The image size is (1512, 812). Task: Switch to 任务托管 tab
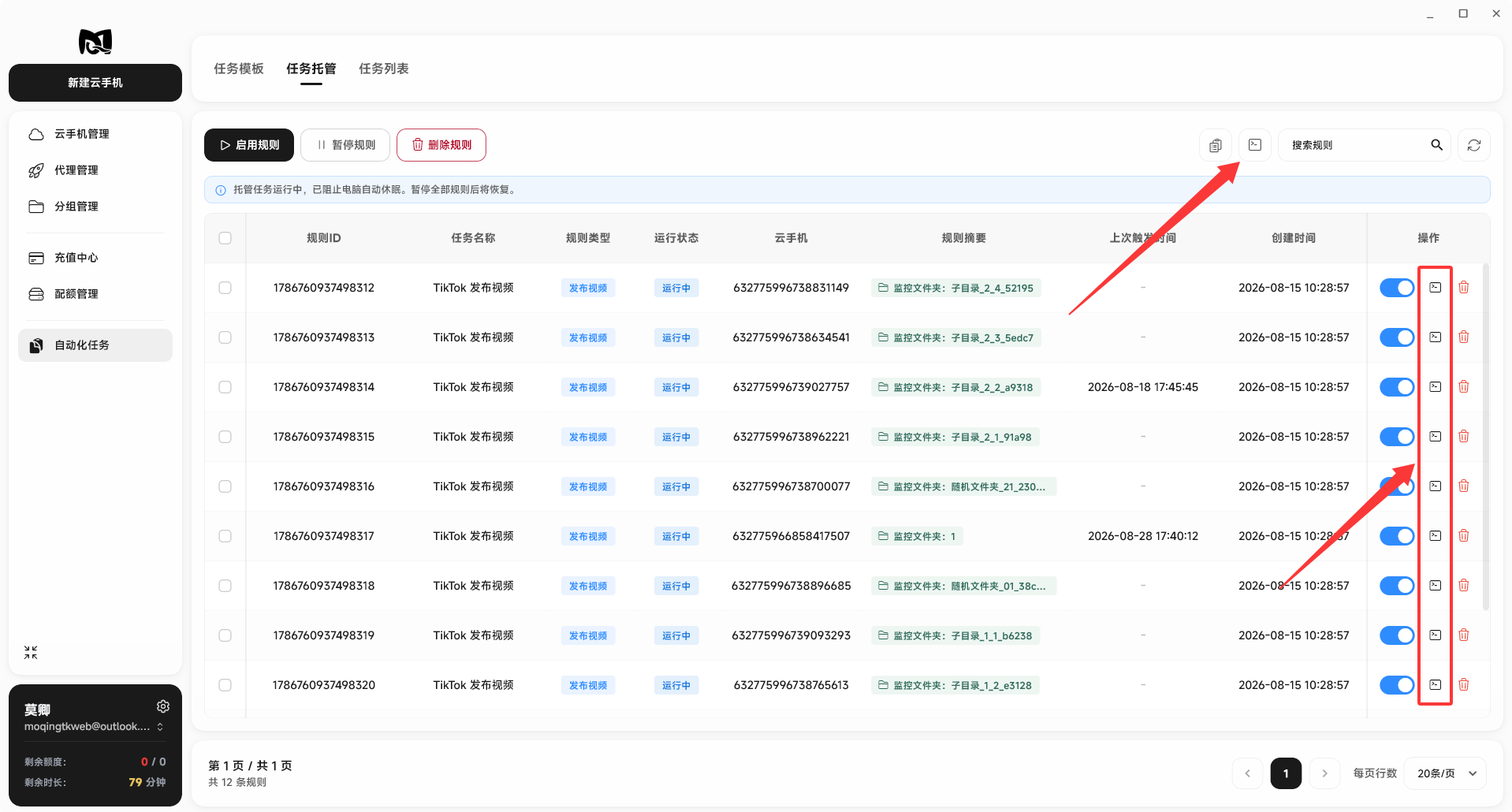tap(311, 69)
